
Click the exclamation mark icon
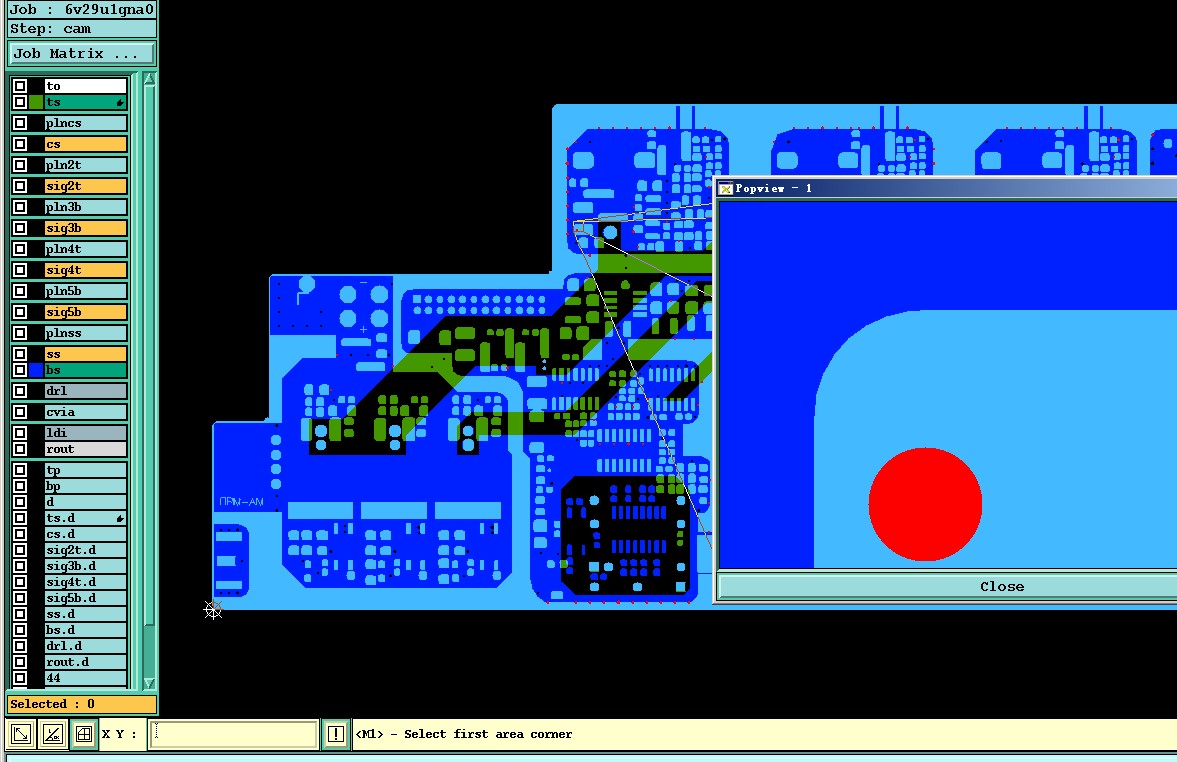[336, 734]
